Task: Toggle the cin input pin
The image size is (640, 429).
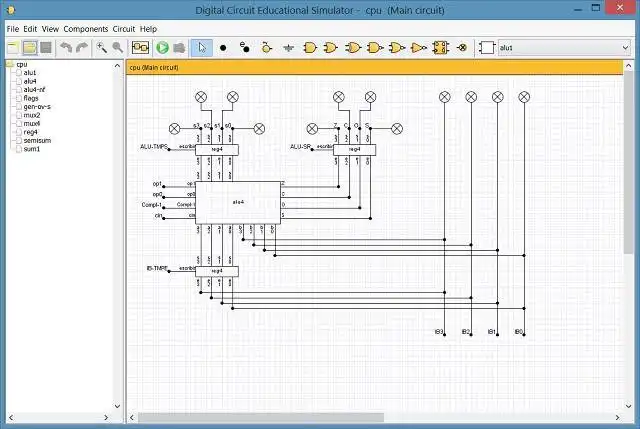Action: tap(164, 218)
